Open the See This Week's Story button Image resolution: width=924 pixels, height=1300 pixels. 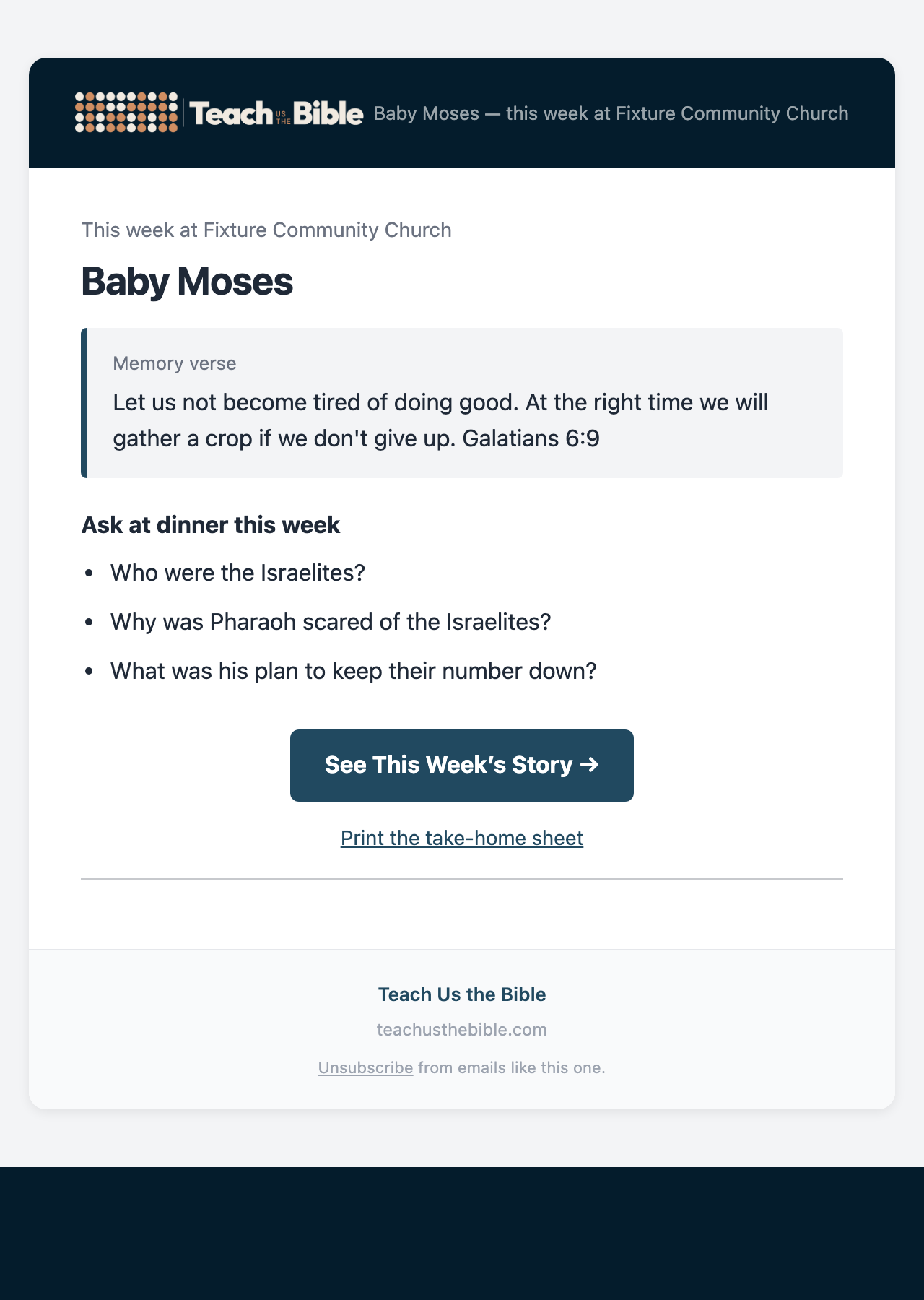click(462, 765)
